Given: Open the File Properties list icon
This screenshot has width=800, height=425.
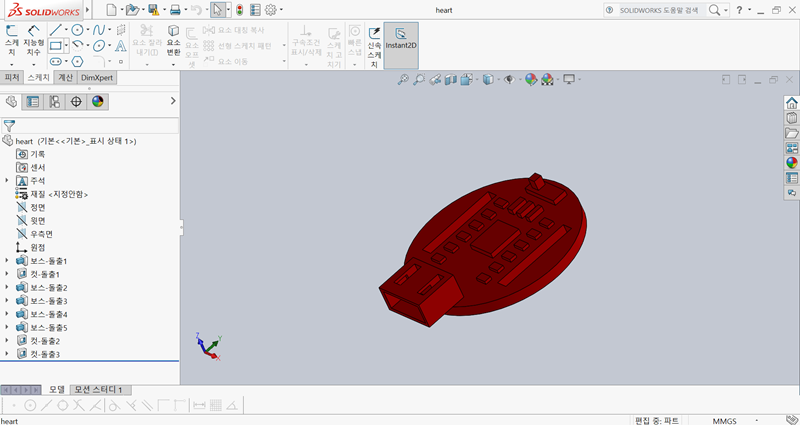Looking at the screenshot, I should (255, 10).
